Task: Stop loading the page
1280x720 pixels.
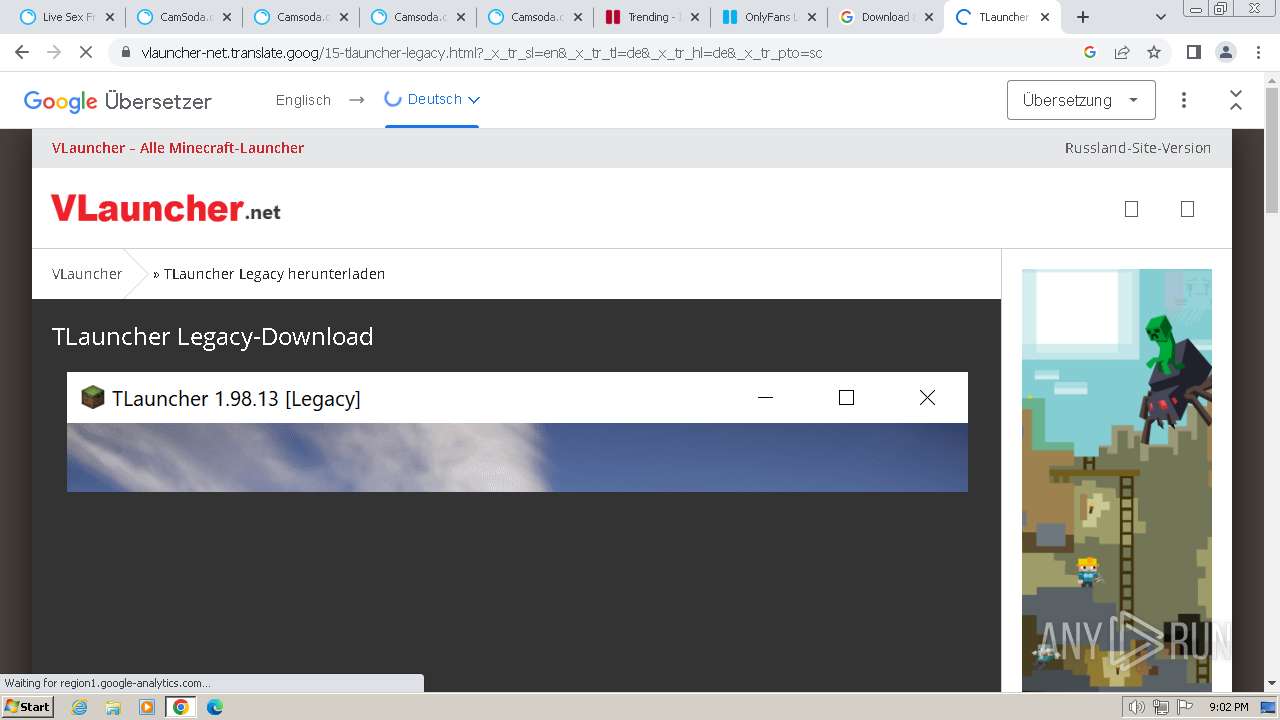Action: click(86, 52)
